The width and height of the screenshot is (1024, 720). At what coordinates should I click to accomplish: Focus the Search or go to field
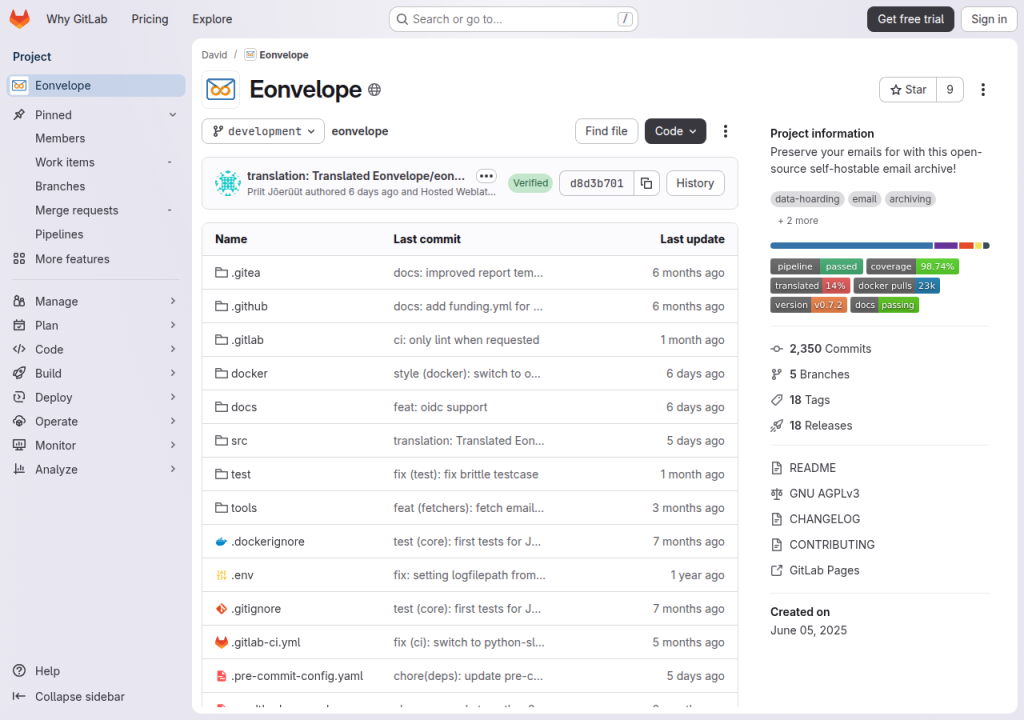coord(513,19)
